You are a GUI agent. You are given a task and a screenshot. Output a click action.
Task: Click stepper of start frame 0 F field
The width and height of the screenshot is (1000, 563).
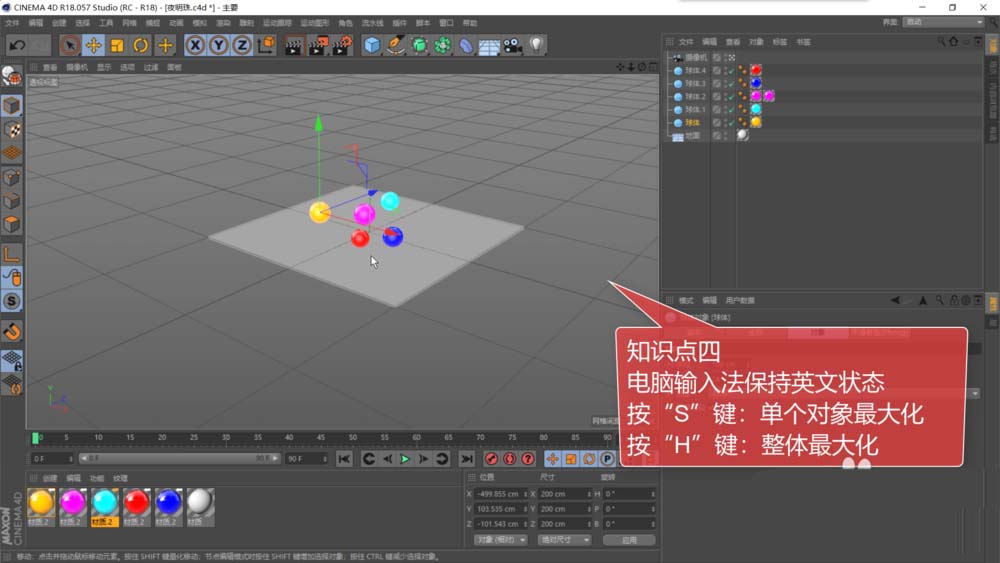(x=71, y=458)
